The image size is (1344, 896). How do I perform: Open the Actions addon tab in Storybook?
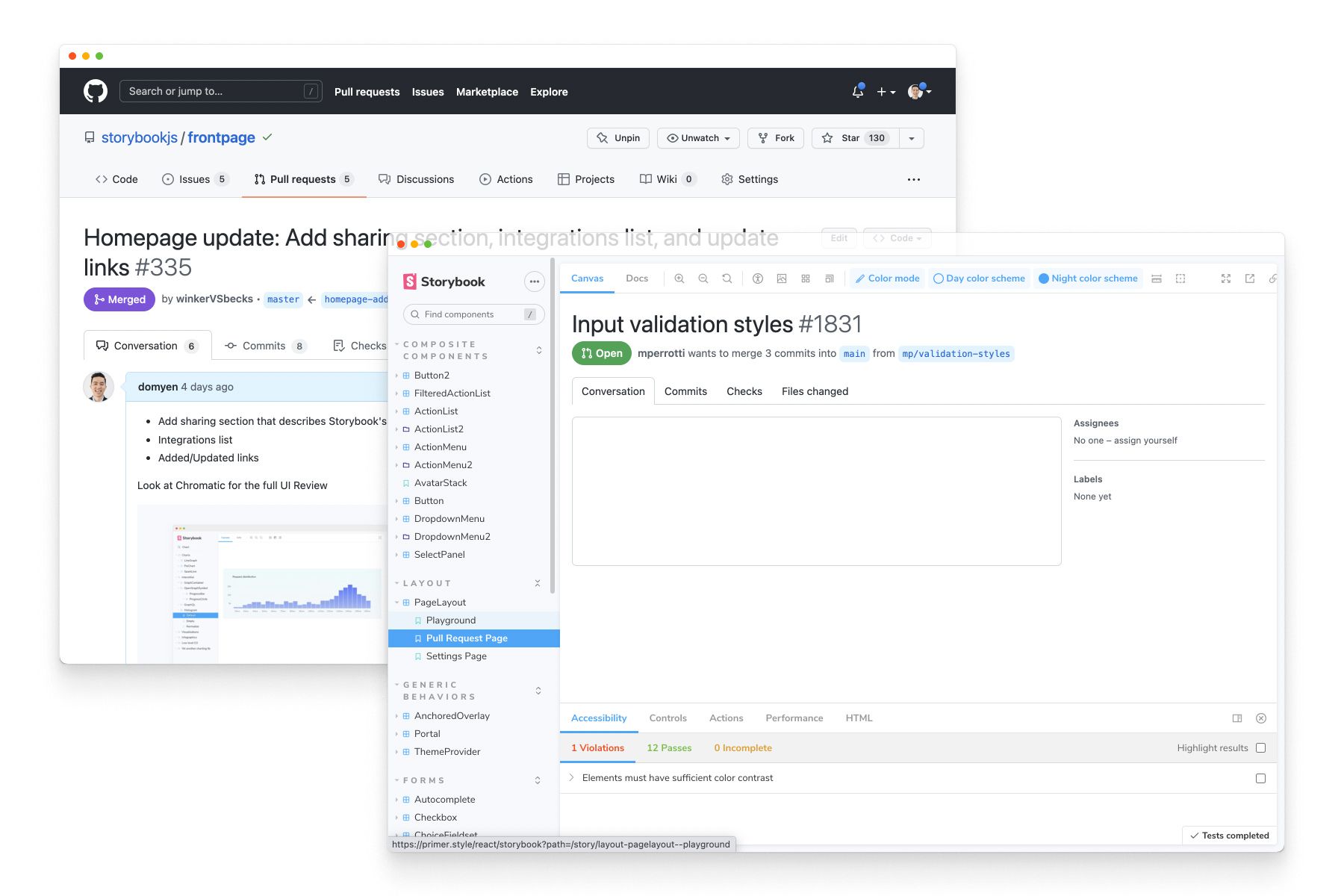point(727,718)
